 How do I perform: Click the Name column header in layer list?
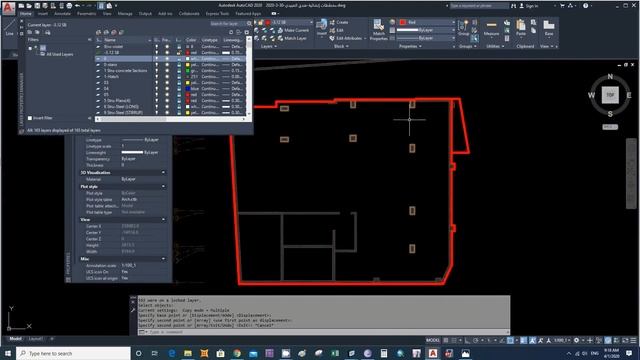click(110, 40)
